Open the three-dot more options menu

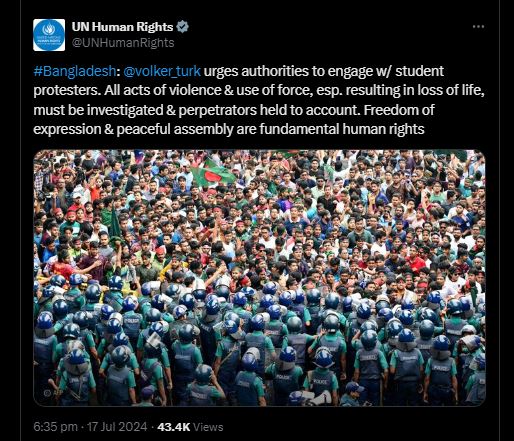coord(478,26)
